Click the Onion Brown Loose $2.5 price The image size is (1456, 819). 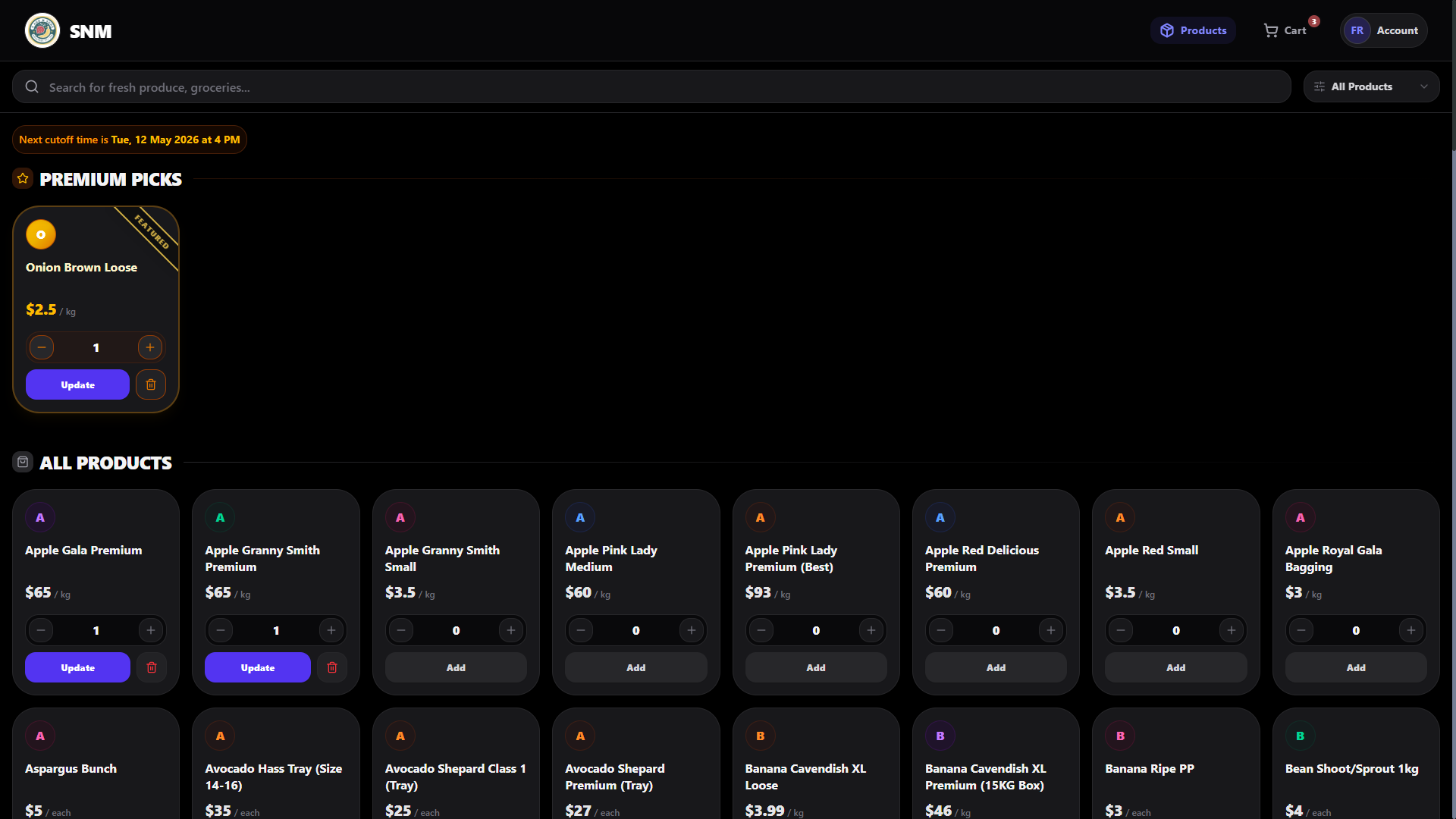[41, 309]
